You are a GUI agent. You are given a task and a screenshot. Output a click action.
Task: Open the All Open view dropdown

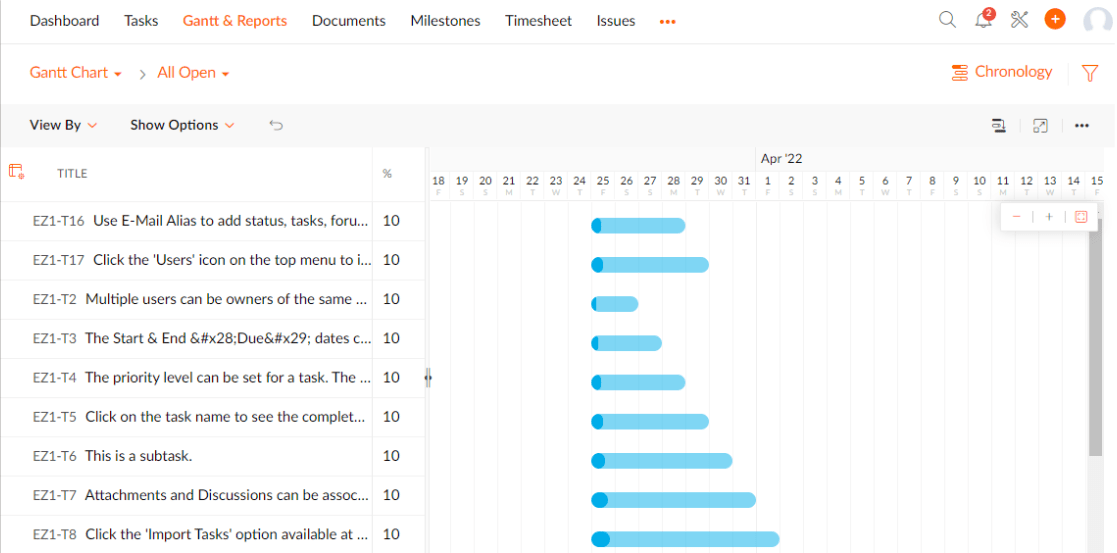point(193,73)
